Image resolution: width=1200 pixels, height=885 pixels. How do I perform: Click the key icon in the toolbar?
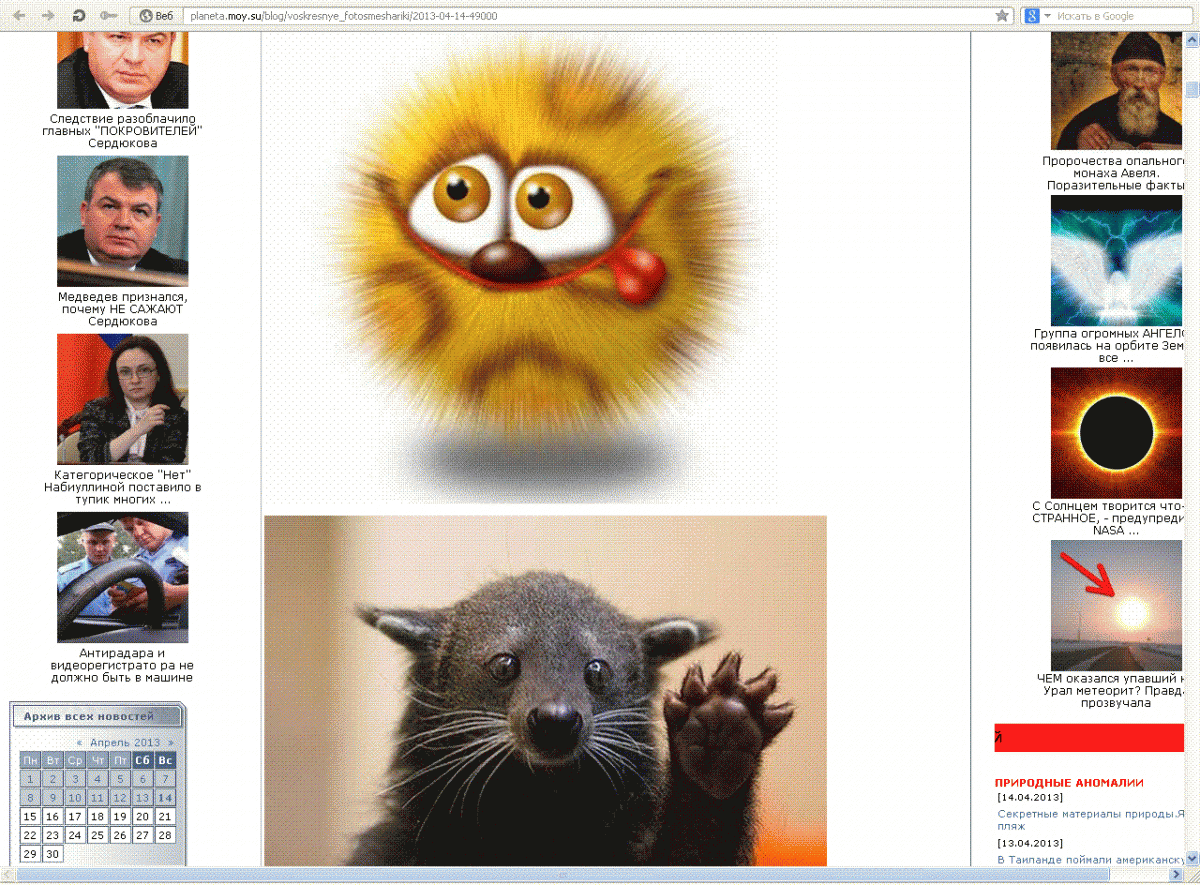click(x=108, y=16)
